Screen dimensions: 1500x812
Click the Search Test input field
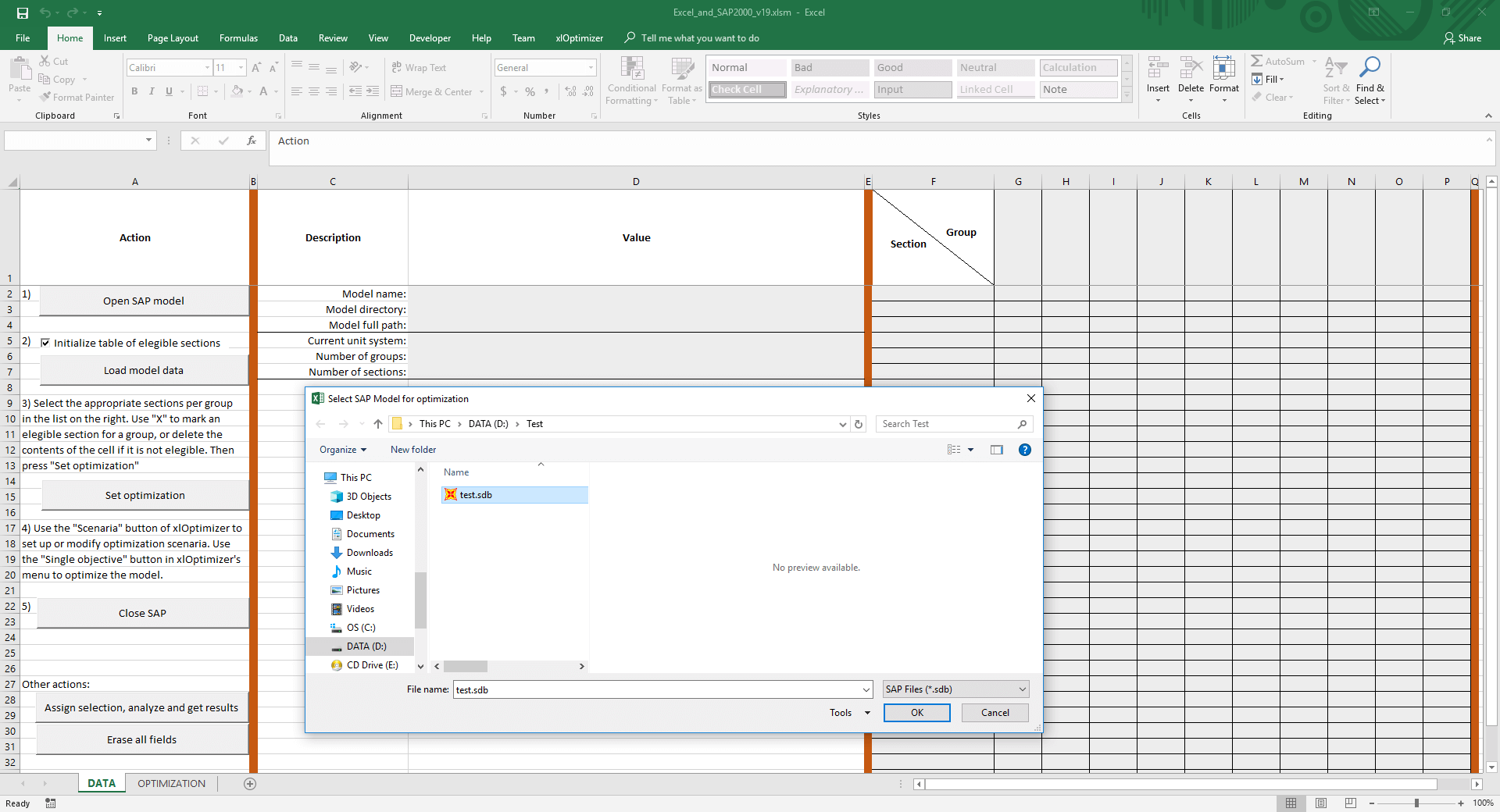click(x=945, y=424)
